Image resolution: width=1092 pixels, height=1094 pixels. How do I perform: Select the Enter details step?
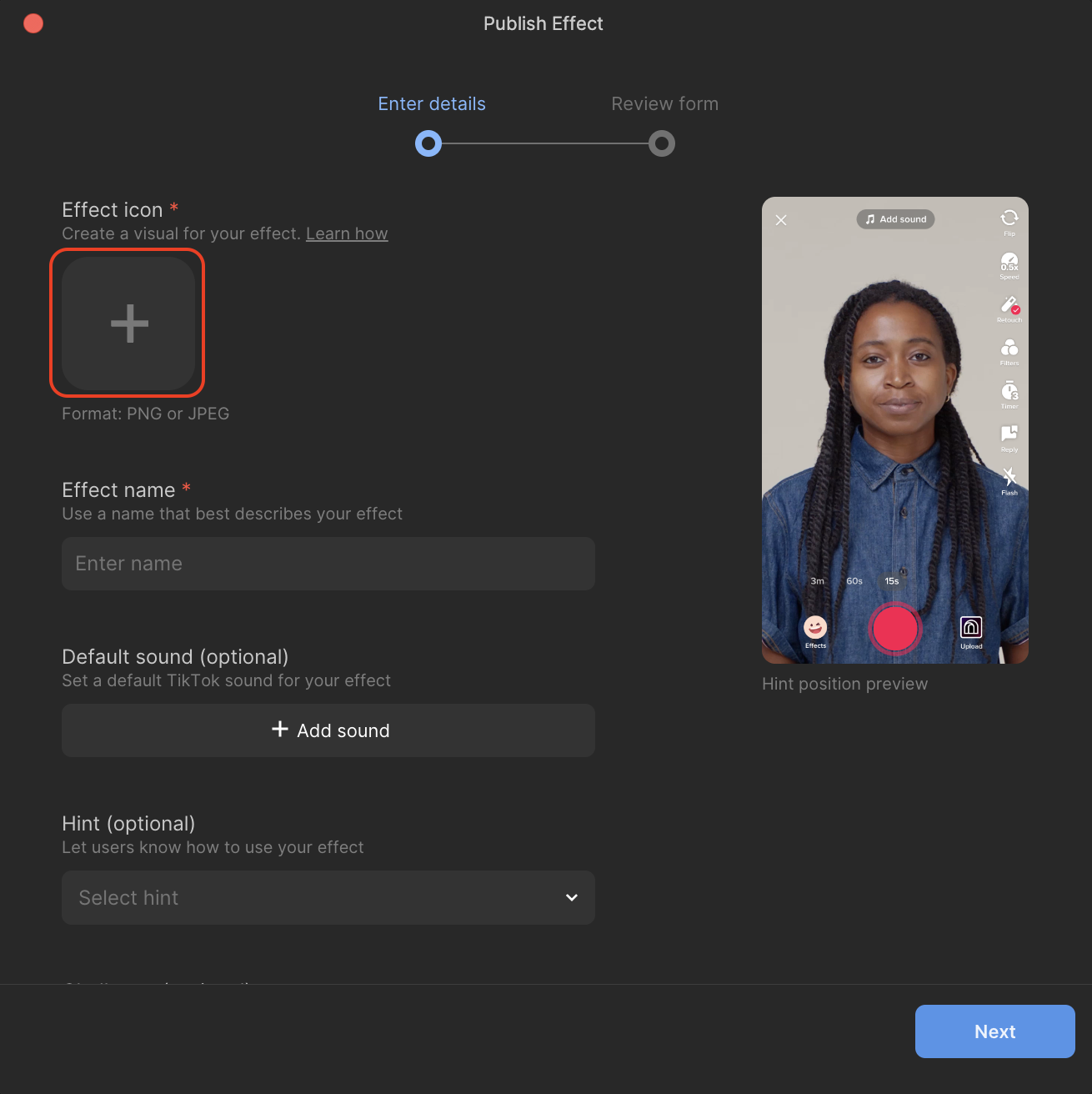click(432, 104)
